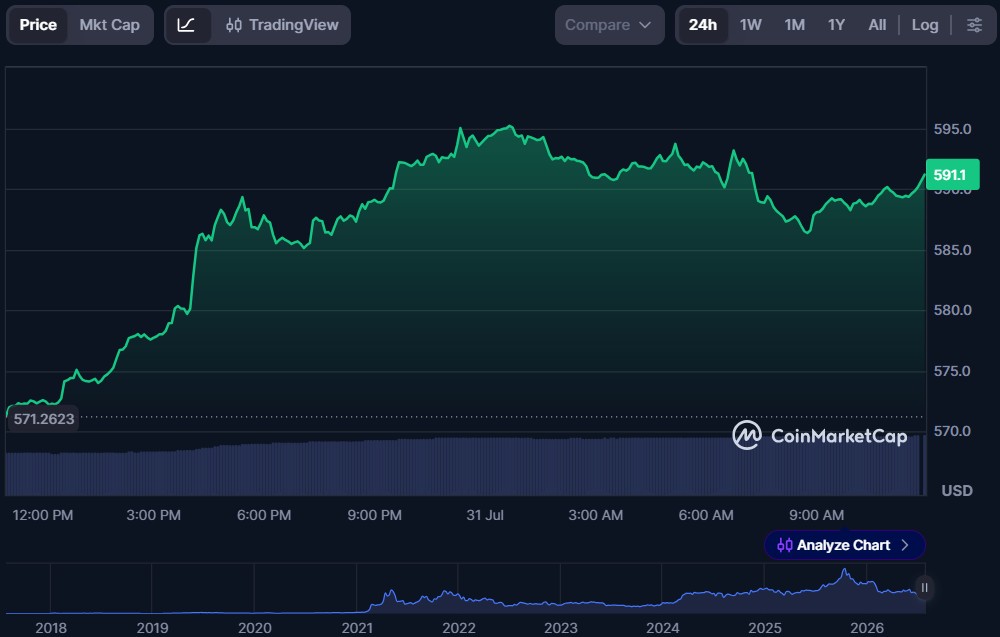This screenshot has width=1000, height=637.
Task: Click the 591.1 current price label
Action: 952,175
